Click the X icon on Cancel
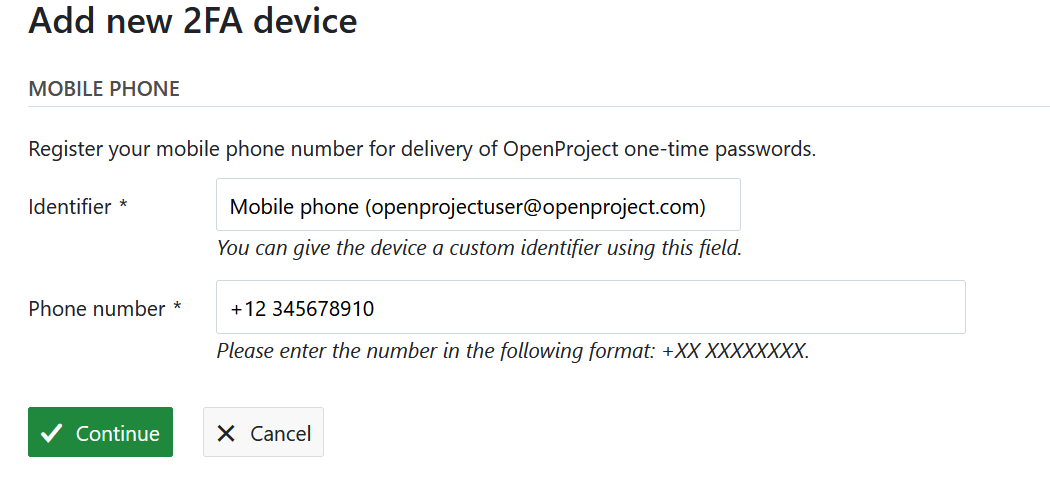The image size is (1050, 477). pyautogui.click(x=226, y=433)
